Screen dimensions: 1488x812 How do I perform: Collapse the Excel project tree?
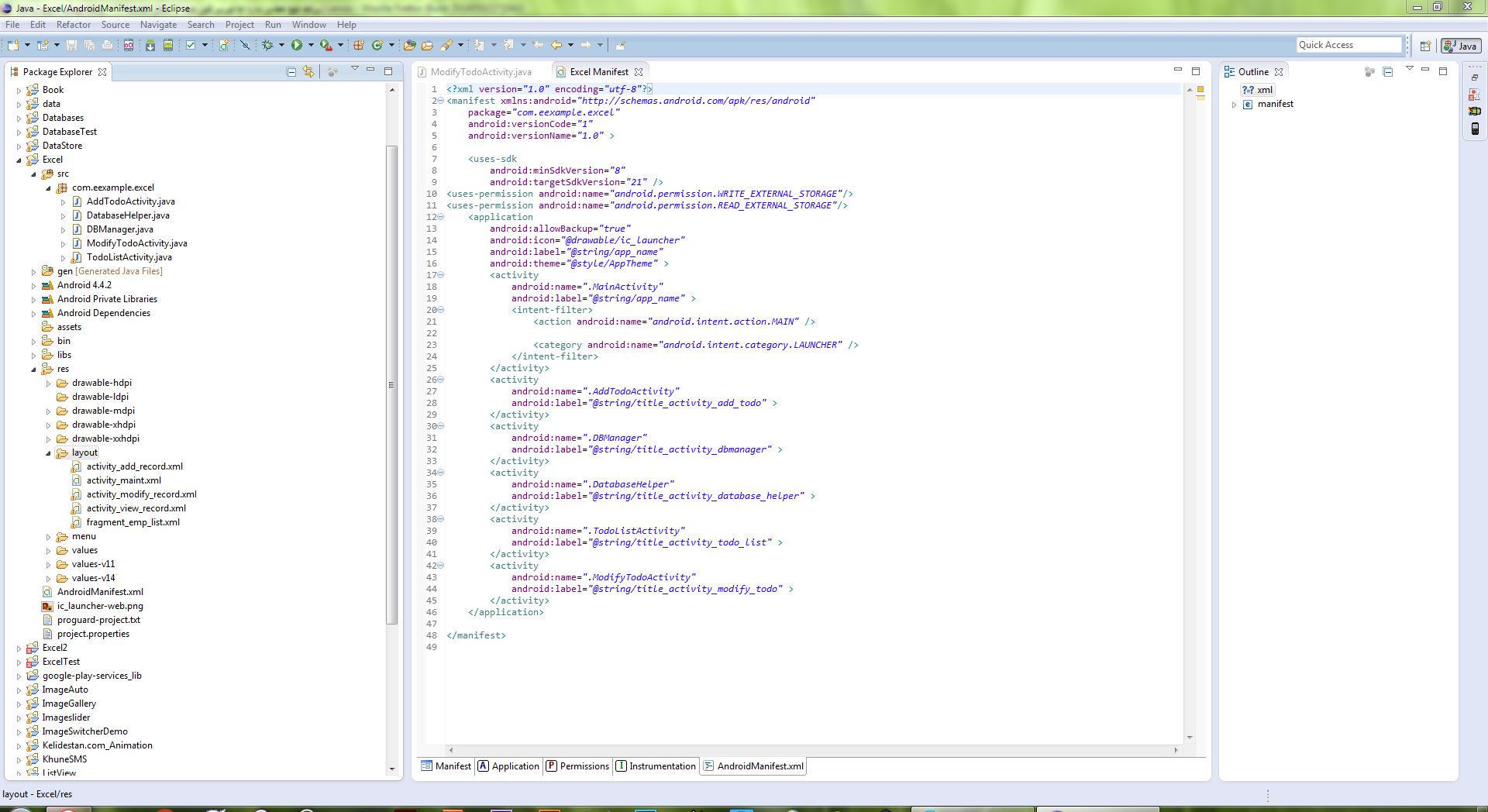19,160
